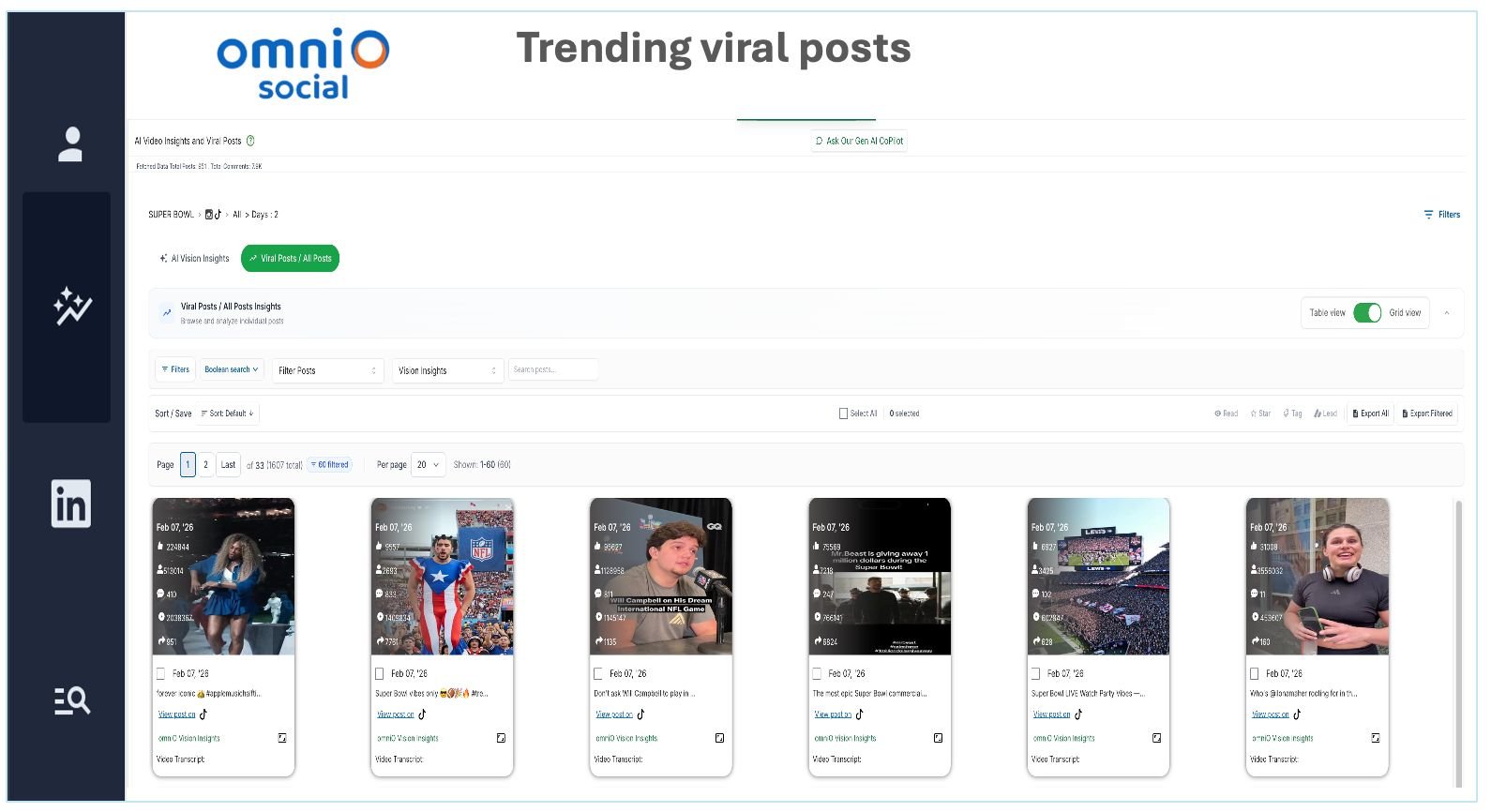Switch to the AI Vision Insights tab
Viewport: 1491px width, 812px height.
pos(194,259)
